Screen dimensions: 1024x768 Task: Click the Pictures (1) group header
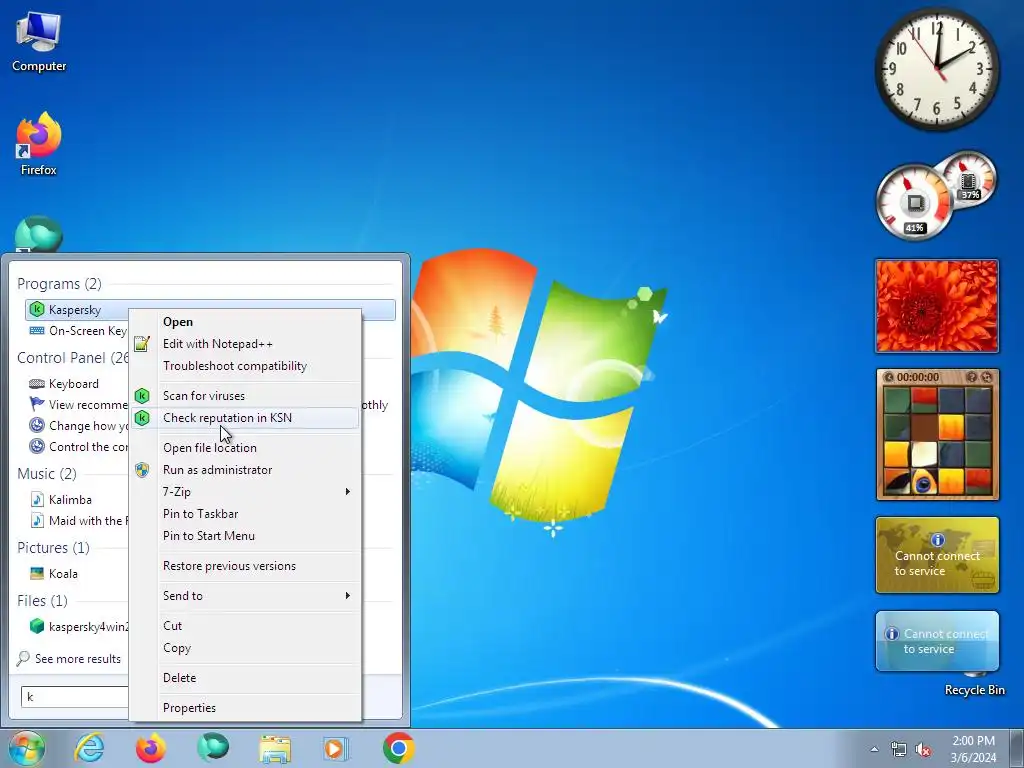54,547
